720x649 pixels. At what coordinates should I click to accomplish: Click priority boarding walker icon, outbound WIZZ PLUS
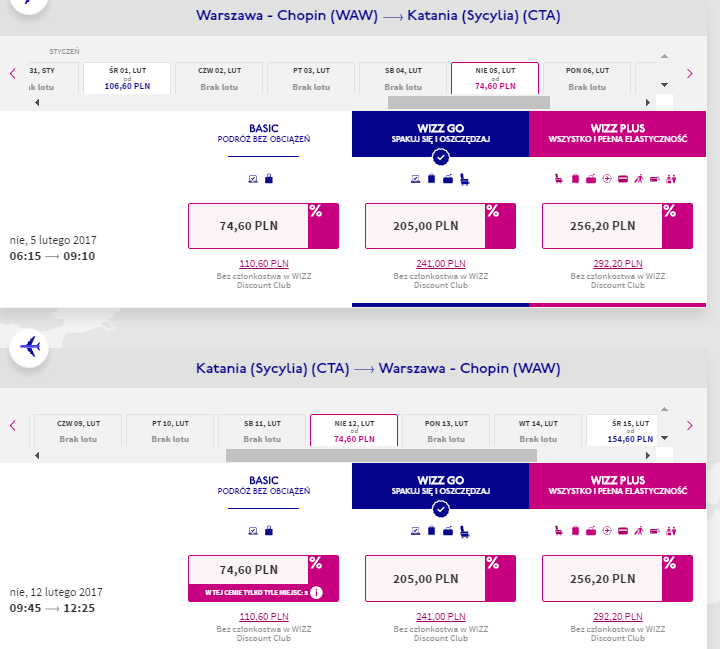pos(639,179)
